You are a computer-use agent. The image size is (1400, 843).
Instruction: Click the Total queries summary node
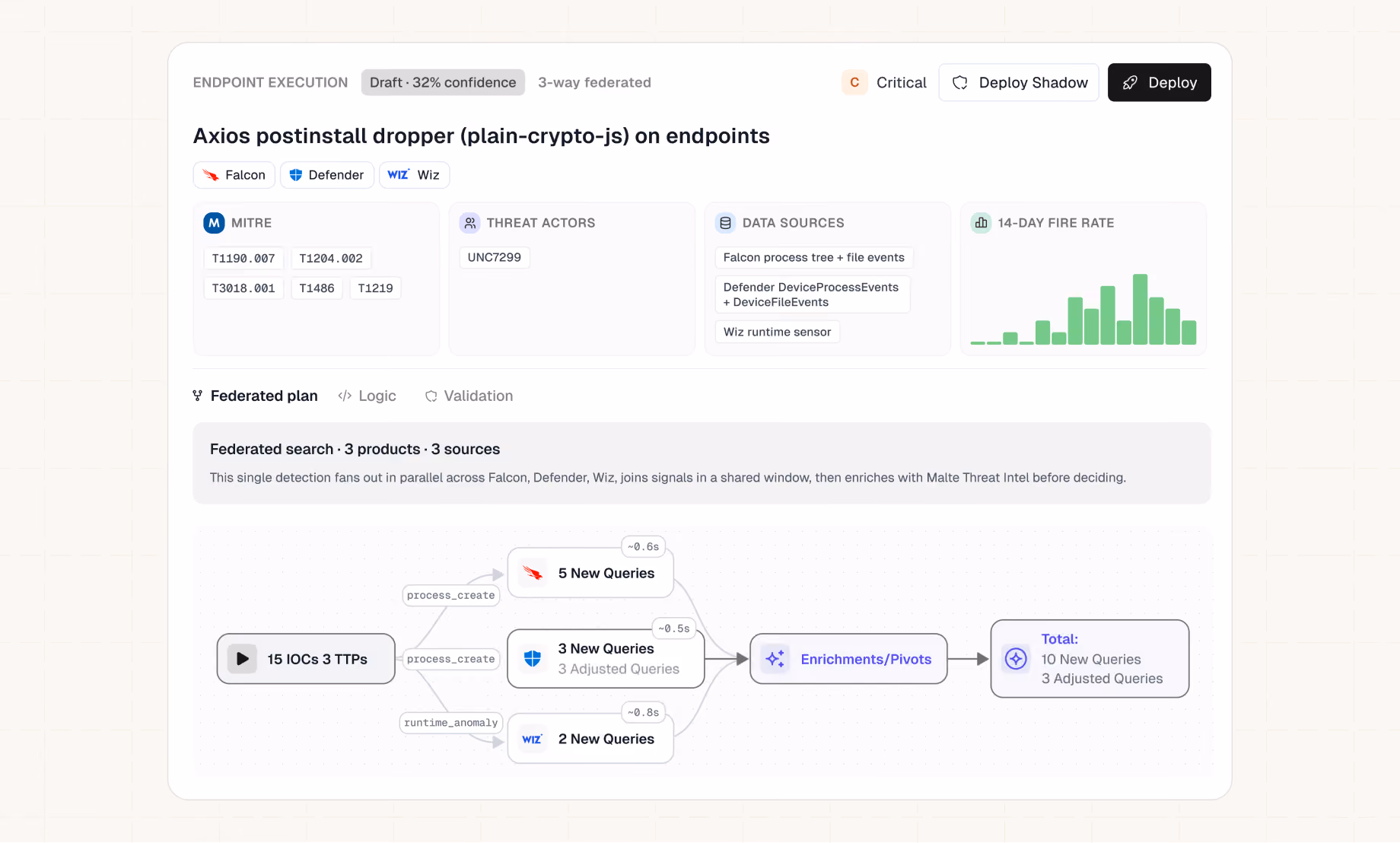tap(1090, 659)
